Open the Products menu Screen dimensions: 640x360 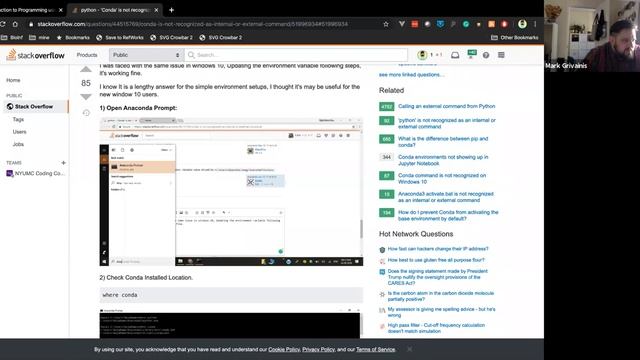pyautogui.click(x=87, y=55)
